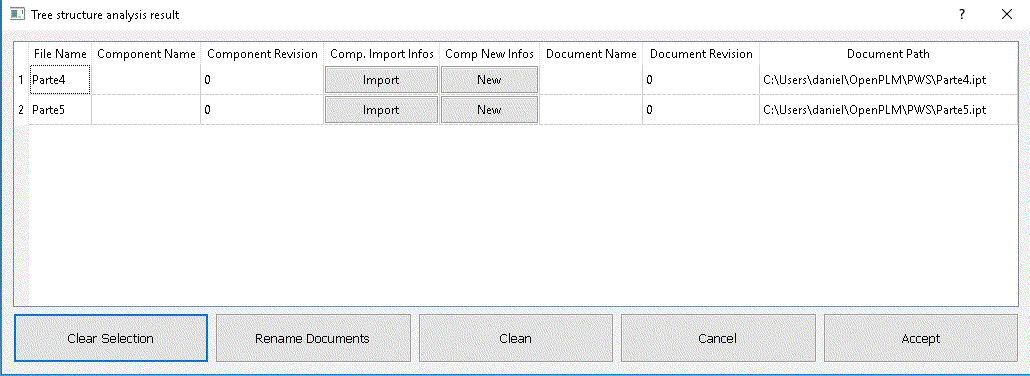Click Component Revision cell of Parte4
The height and width of the screenshot is (376, 1030).
263,80
